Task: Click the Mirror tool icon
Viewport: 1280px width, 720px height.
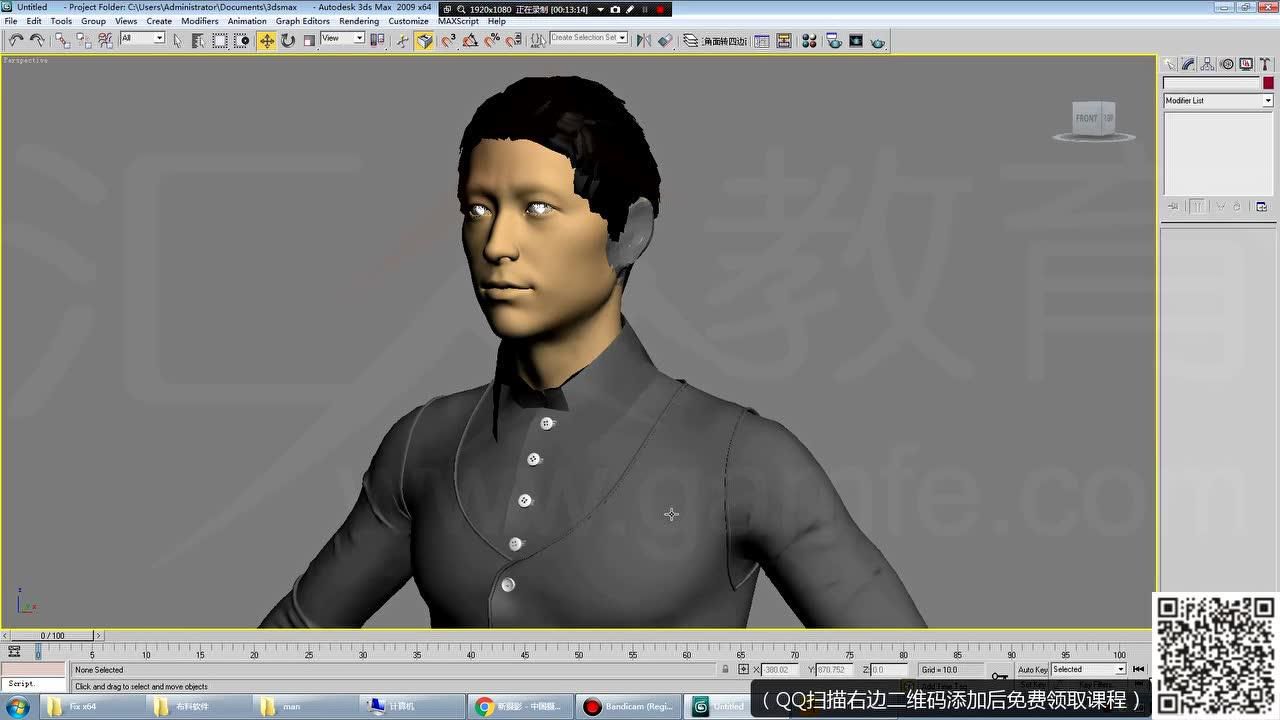Action: pyautogui.click(x=644, y=41)
